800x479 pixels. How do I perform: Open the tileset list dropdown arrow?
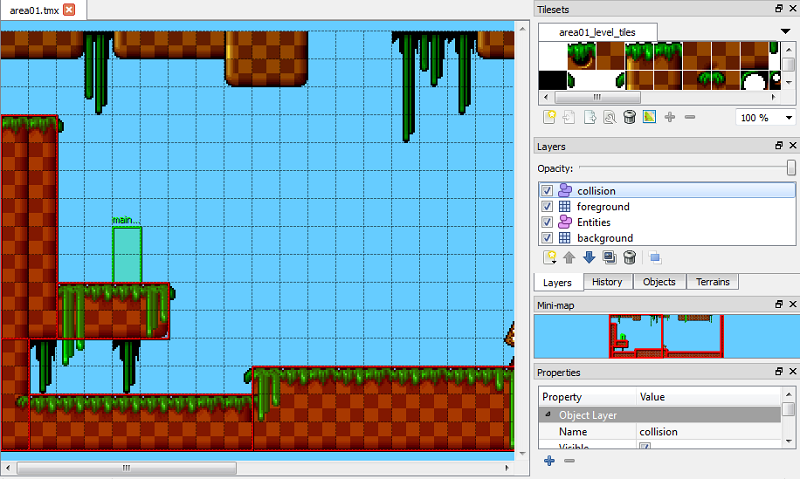coord(786,31)
